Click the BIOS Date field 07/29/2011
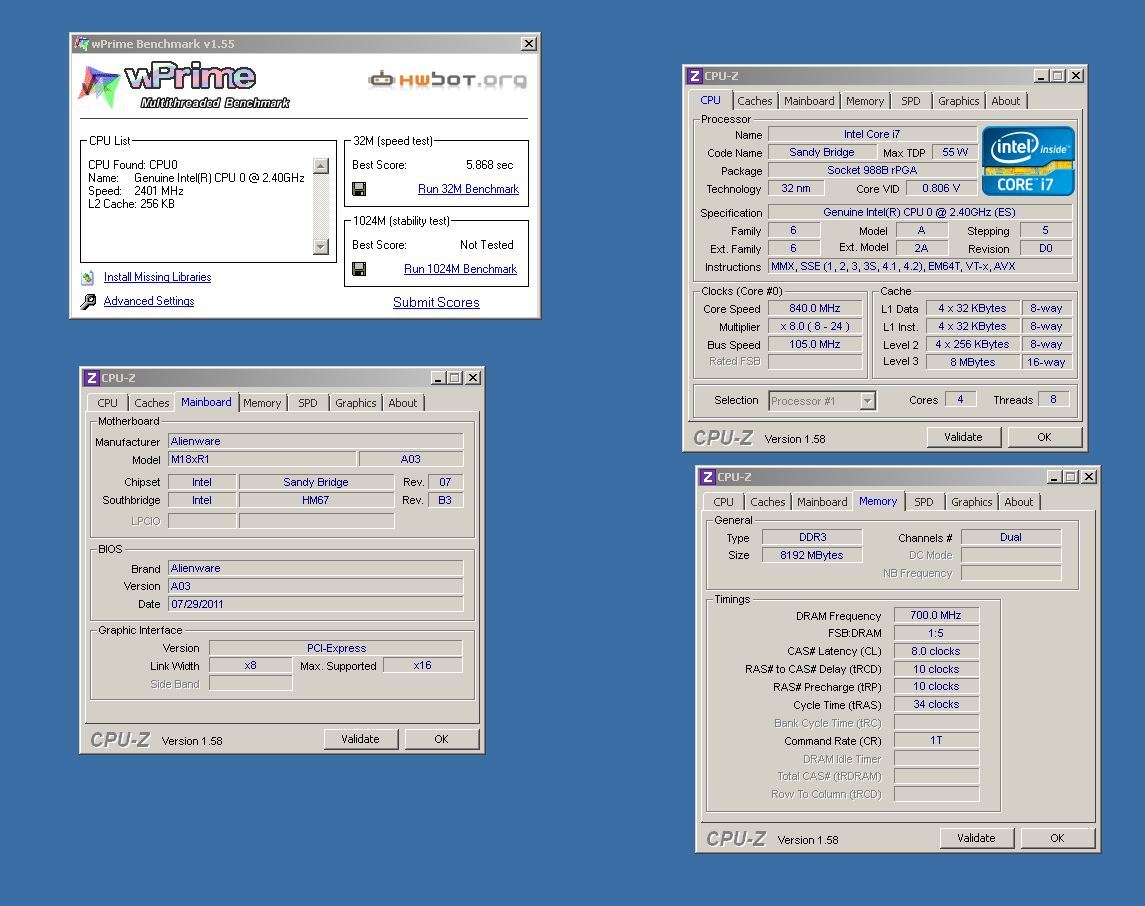This screenshot has height=906, width=1145. point(315,604)
